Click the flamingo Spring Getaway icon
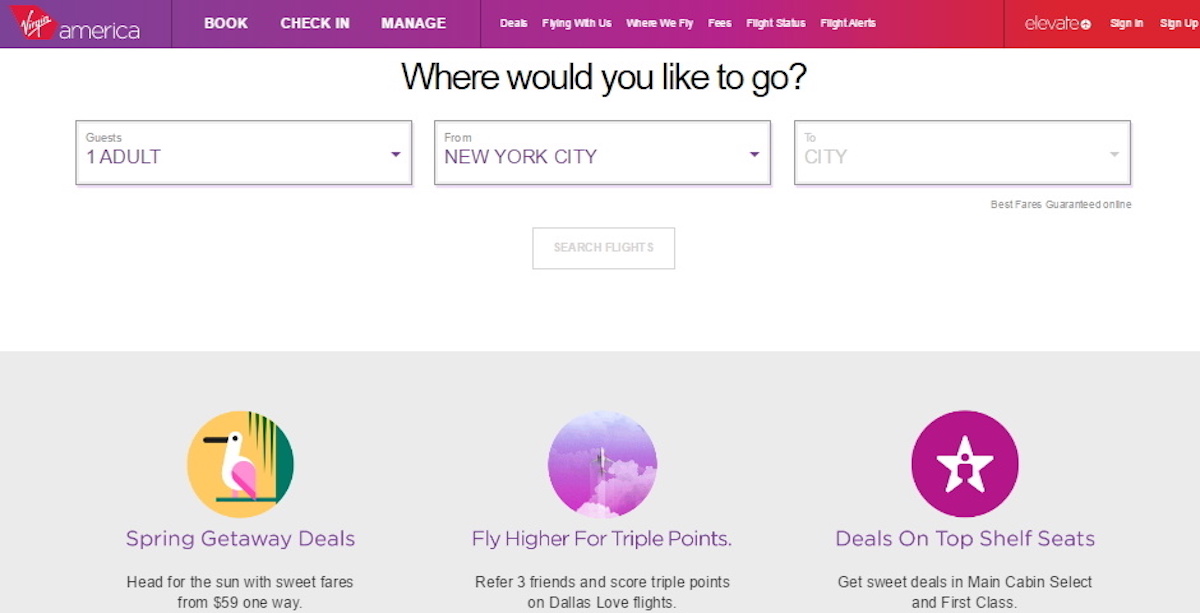Image resolution: width=1200 pixels, height=613 pixels. click(240, 464)
